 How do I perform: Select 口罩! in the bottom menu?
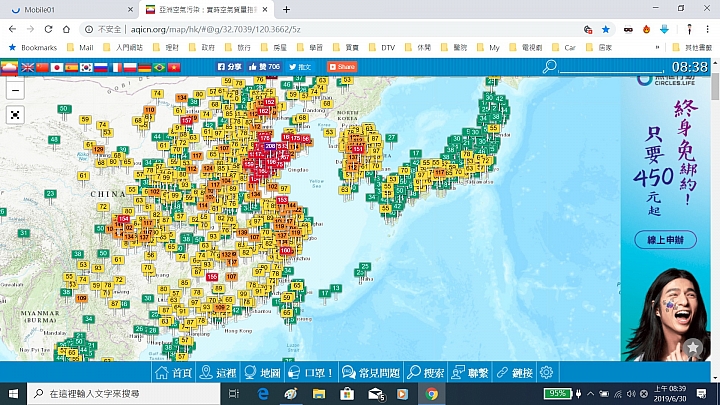coord(310,372)
